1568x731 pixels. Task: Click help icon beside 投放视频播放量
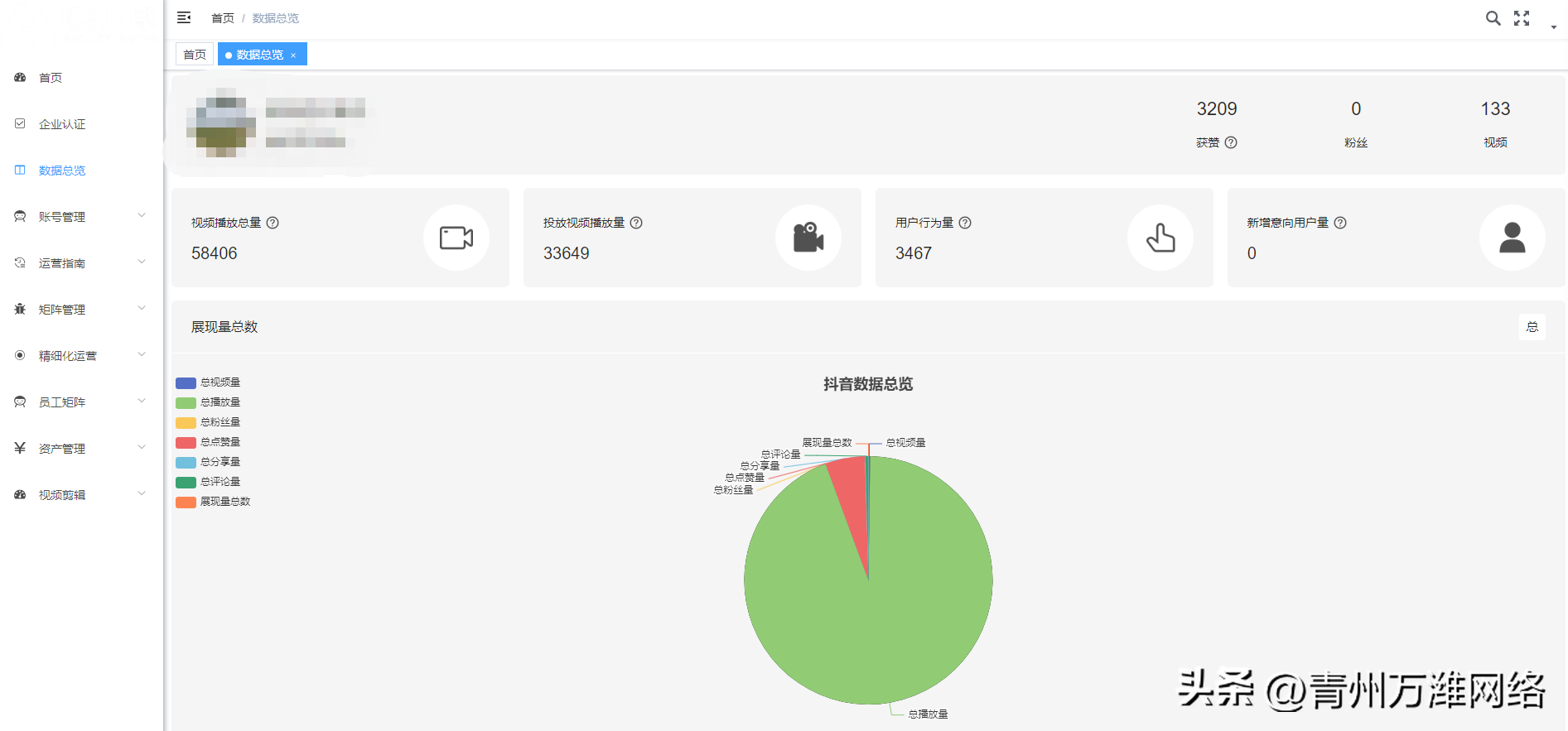[x=636, y=223]
